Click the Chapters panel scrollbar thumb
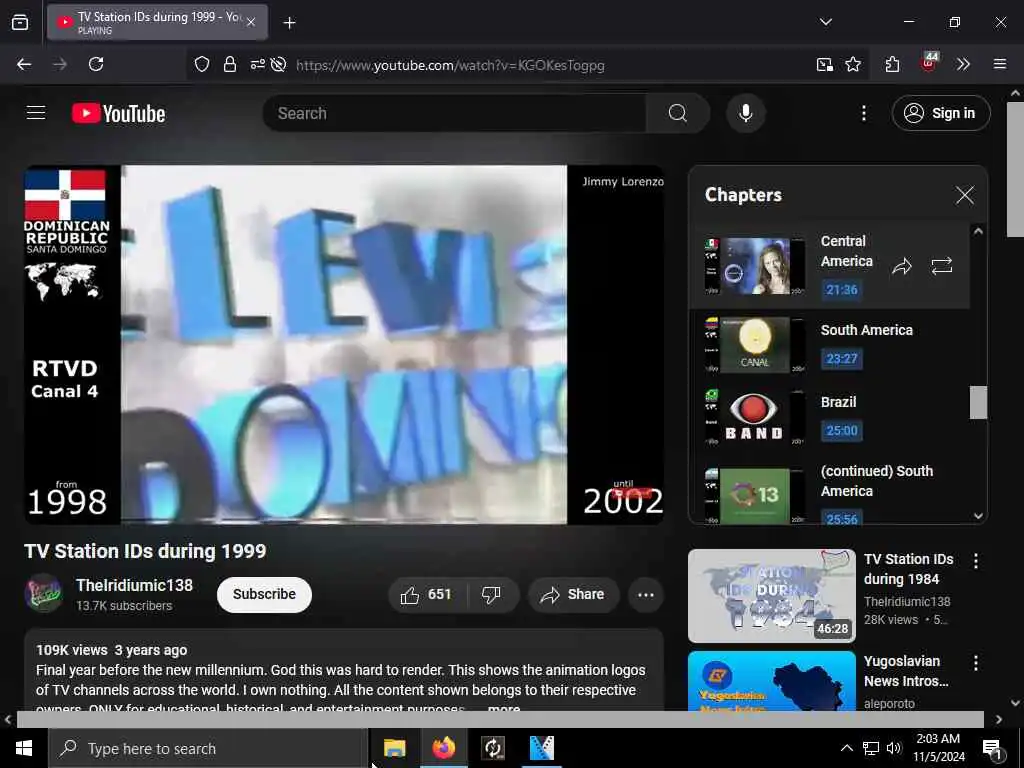Viewport: 1024px width, 768px height. (x=978, y=402)
